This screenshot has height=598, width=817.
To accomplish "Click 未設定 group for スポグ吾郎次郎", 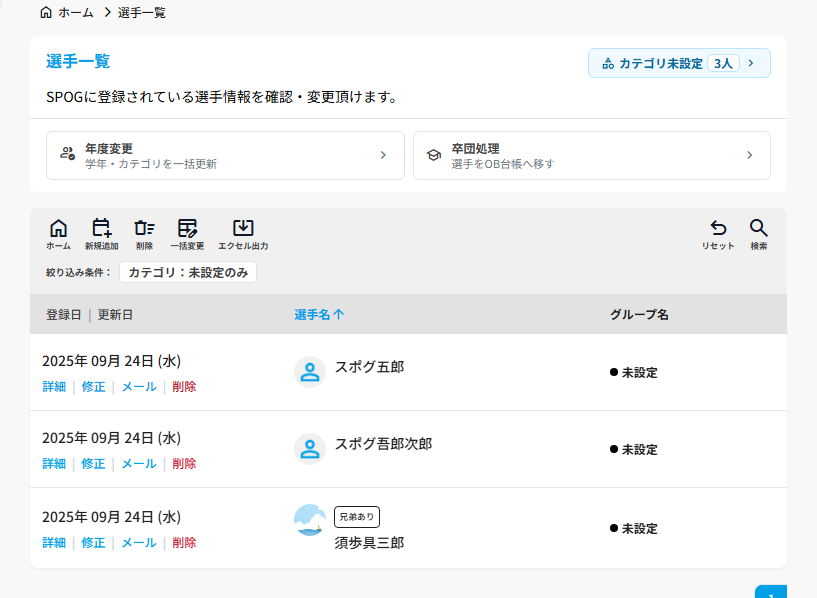I will (x=634, y=450).
